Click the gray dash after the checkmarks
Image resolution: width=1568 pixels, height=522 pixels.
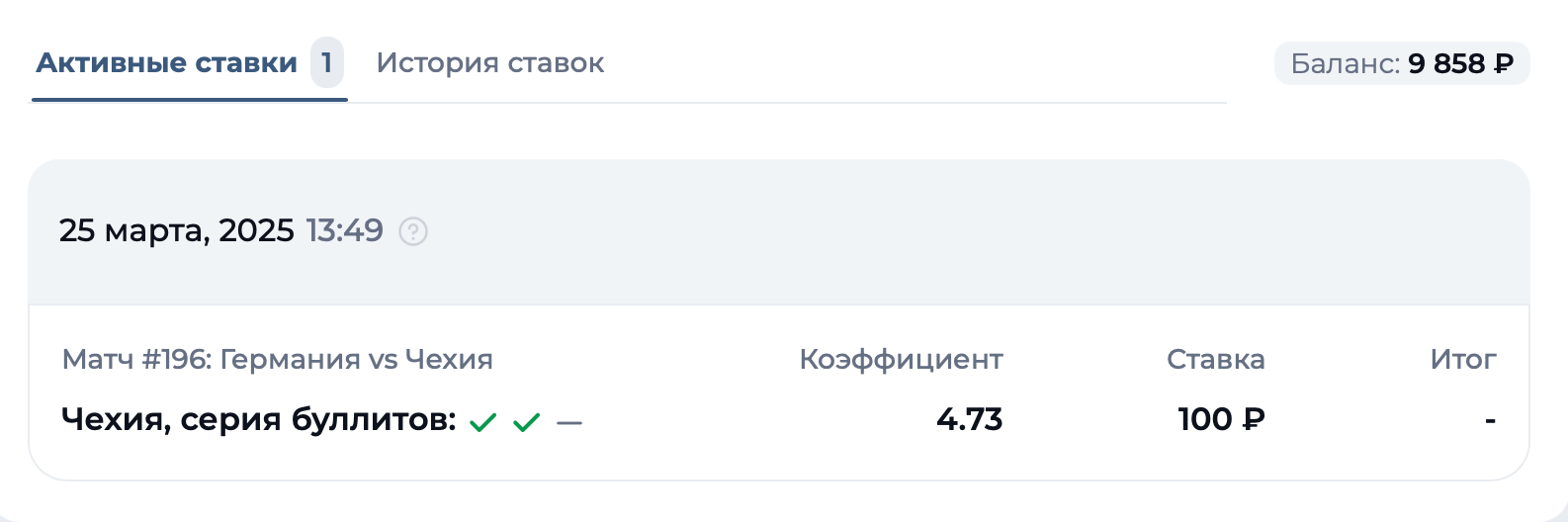click(569, 423)
